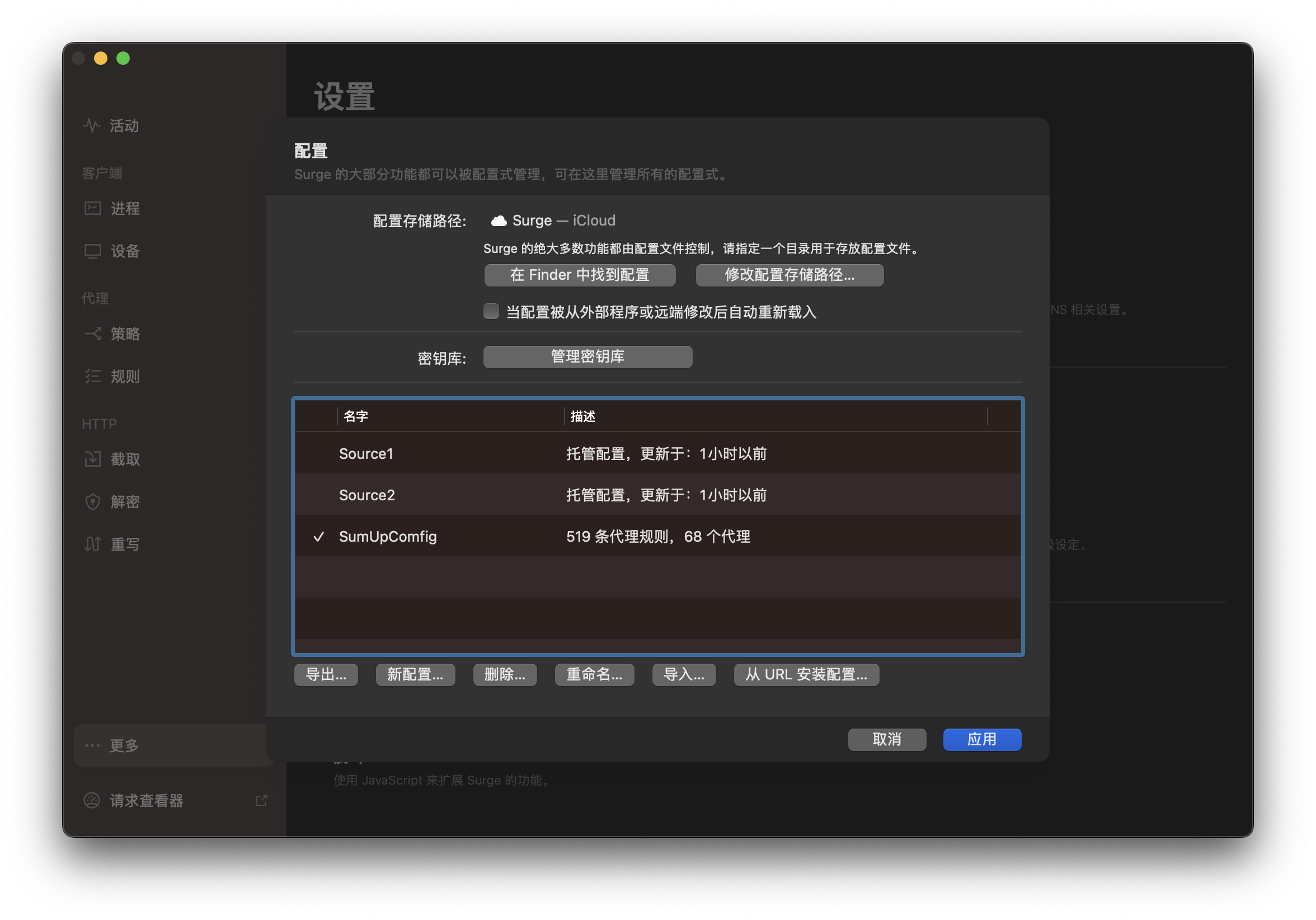Open the 截取 (Capture) section
Viewport: 1316px width, 920px height.
pos(125,458)
